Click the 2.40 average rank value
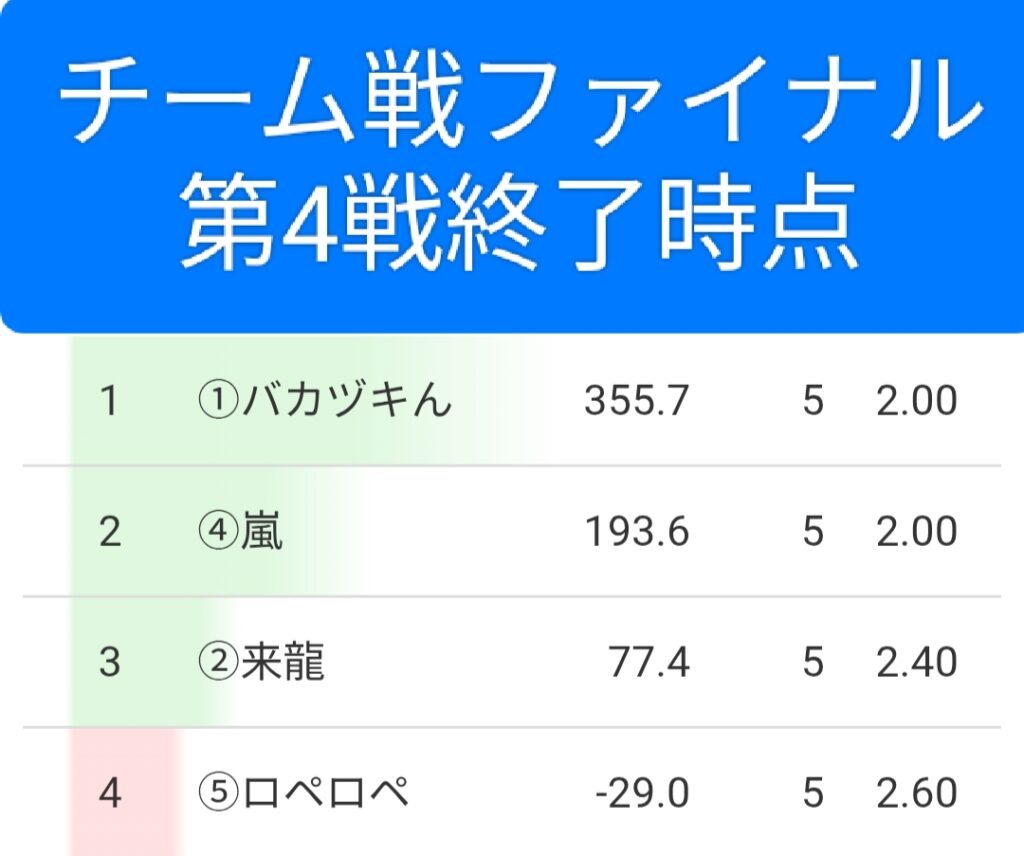This screenshot has height=856, width=1024. point(917,662)
